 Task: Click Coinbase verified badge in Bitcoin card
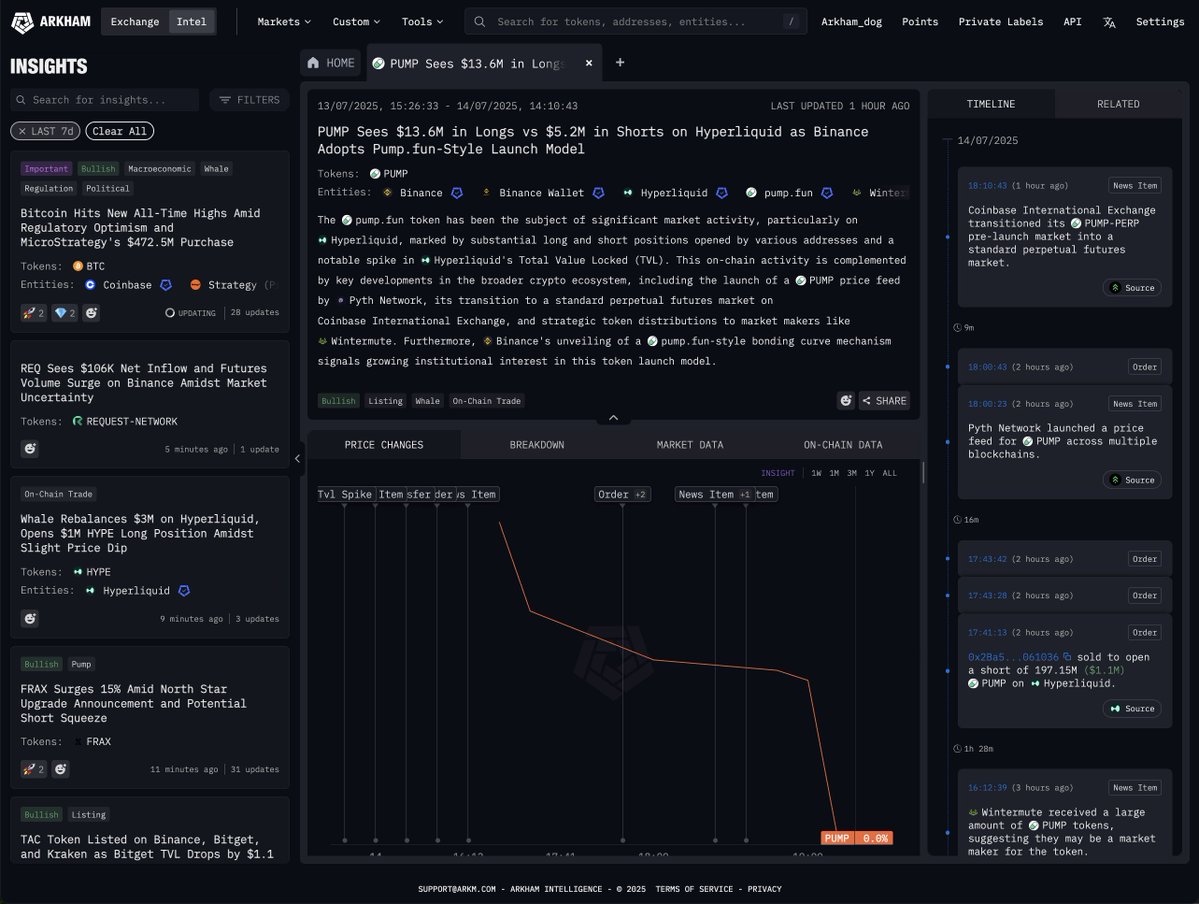coord(166,285)
